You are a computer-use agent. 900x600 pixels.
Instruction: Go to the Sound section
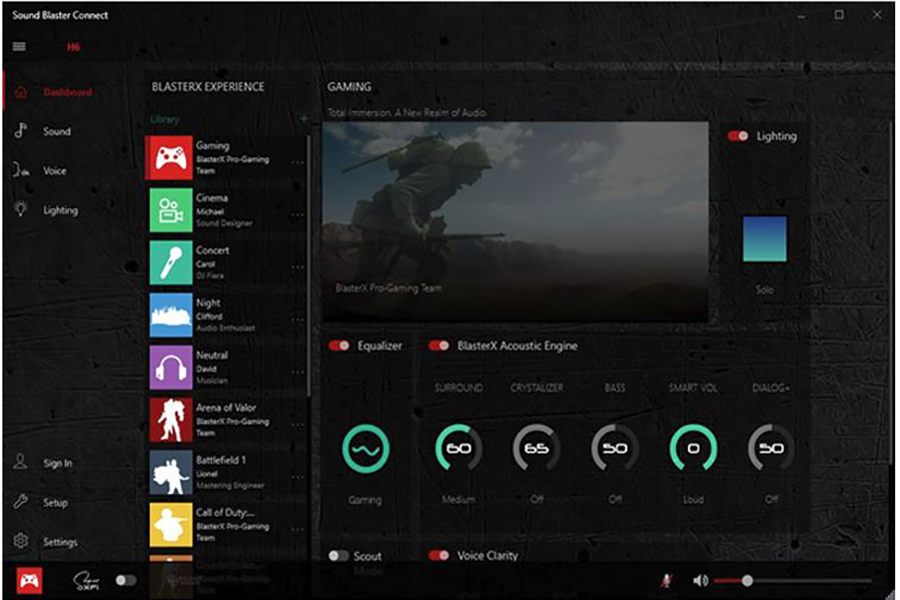[56, 131]
